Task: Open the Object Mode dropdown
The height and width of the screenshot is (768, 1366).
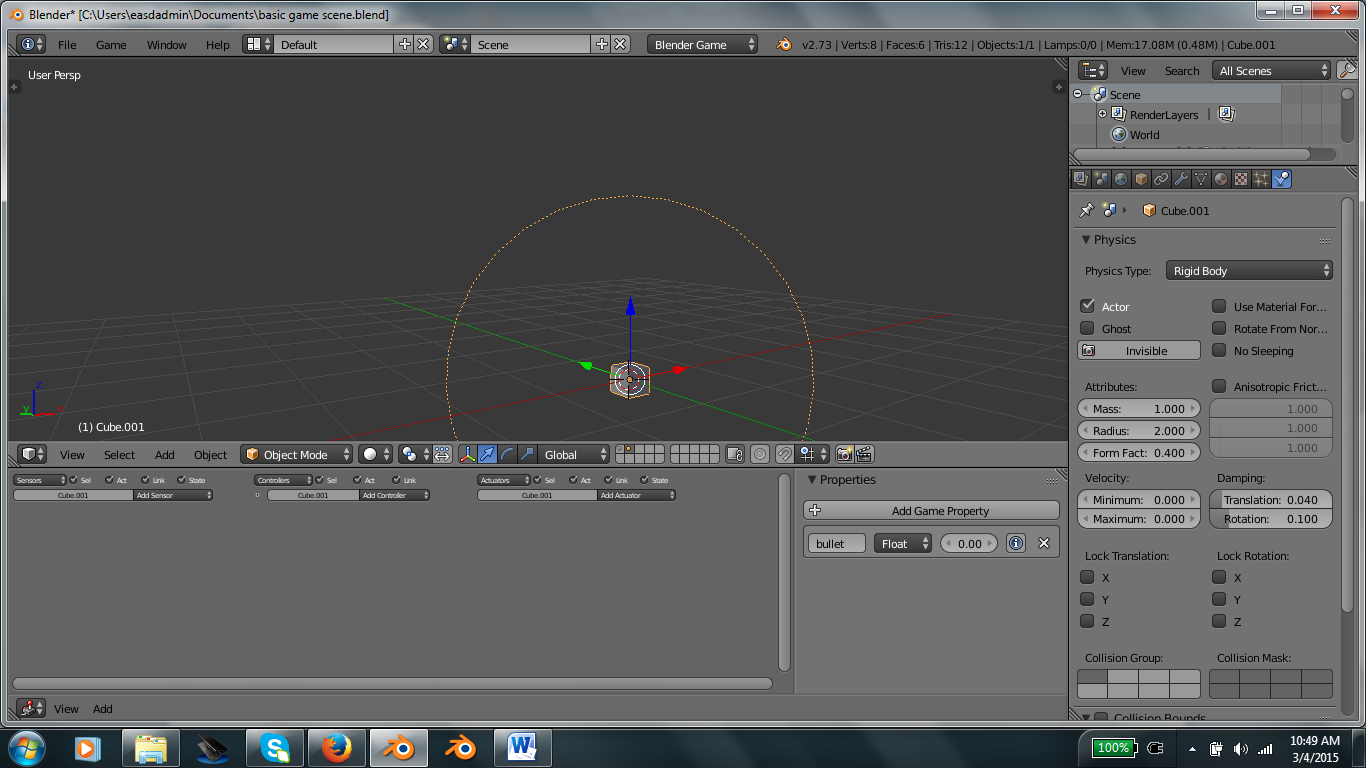Action: pyautogui.click(x=297, y=454)
